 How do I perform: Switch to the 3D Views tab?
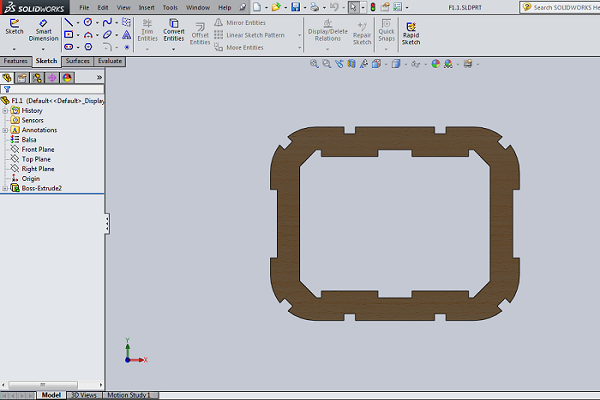click(x=84, y=395)
